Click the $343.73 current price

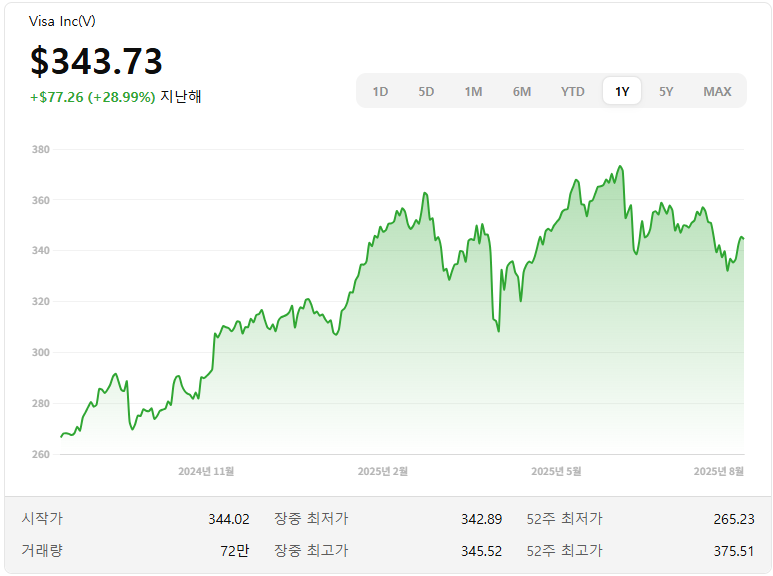pyautogui.click(x=96, y=61)
